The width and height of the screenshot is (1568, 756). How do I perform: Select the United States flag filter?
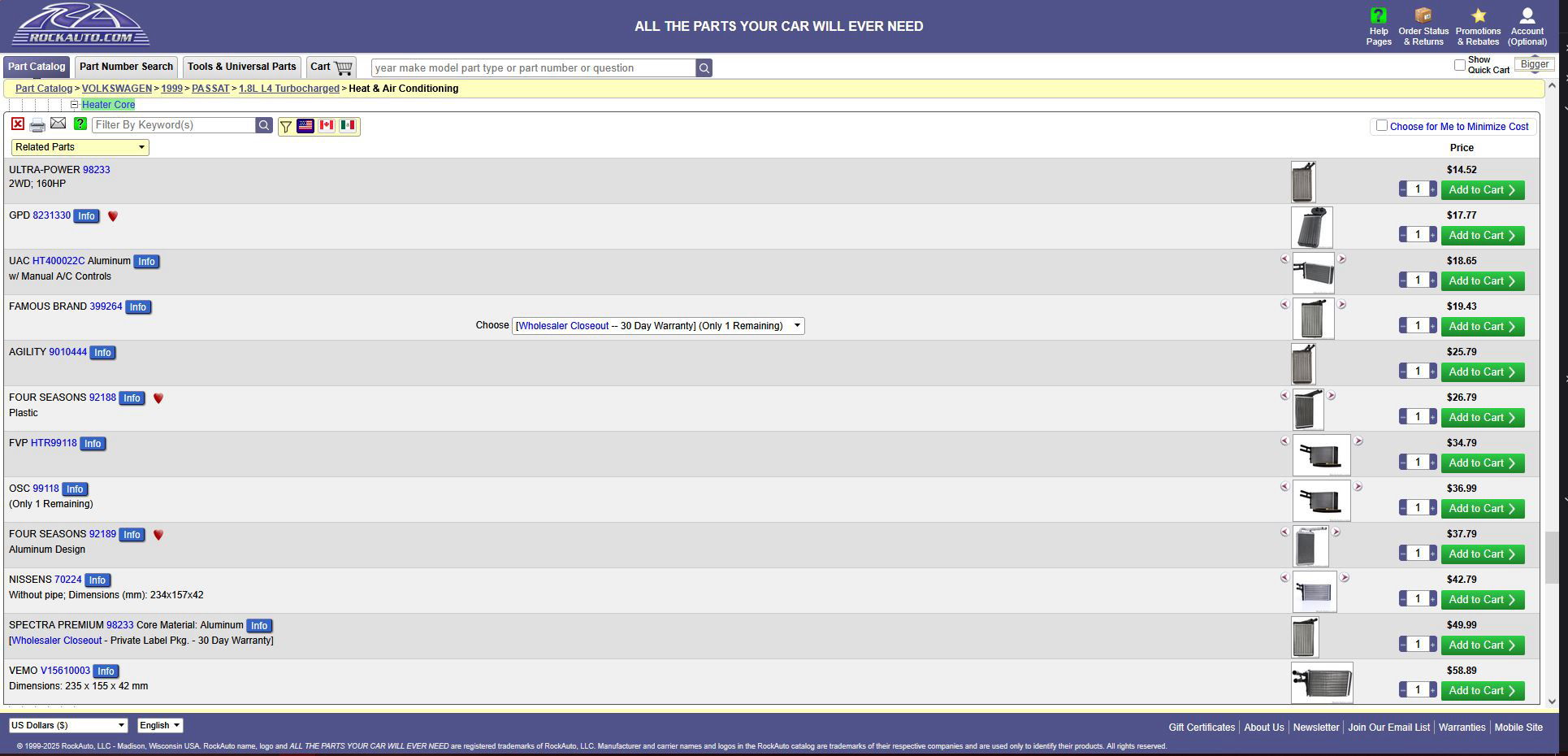pyautogui.click(x=305, y=125)
